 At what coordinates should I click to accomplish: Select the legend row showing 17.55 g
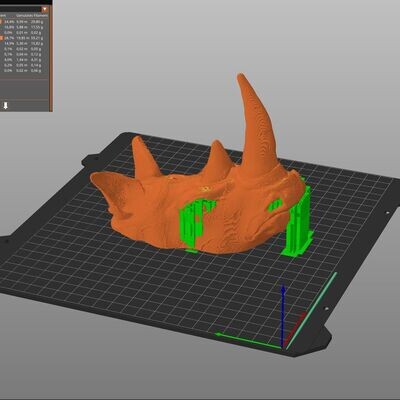[24, 27]
